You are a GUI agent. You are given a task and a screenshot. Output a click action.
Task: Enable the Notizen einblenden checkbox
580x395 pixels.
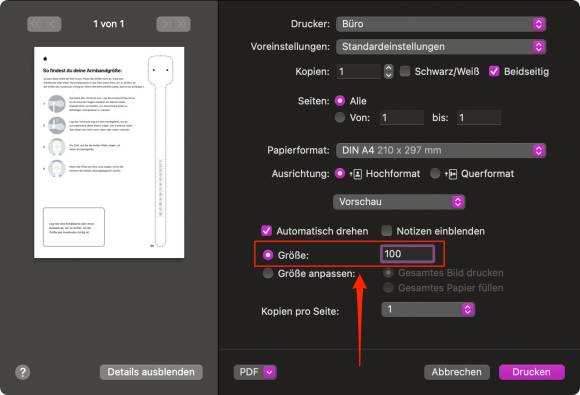click(x=387, y=231)
